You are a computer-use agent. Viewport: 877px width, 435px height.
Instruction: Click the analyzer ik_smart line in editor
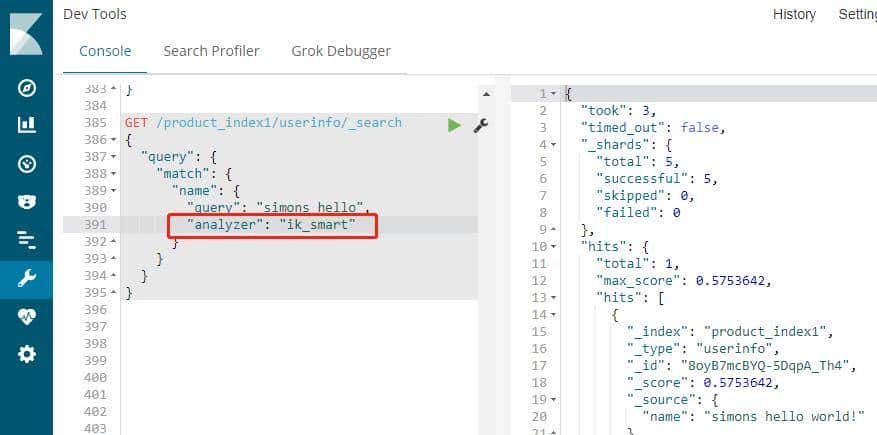click(x=271, y=225)
